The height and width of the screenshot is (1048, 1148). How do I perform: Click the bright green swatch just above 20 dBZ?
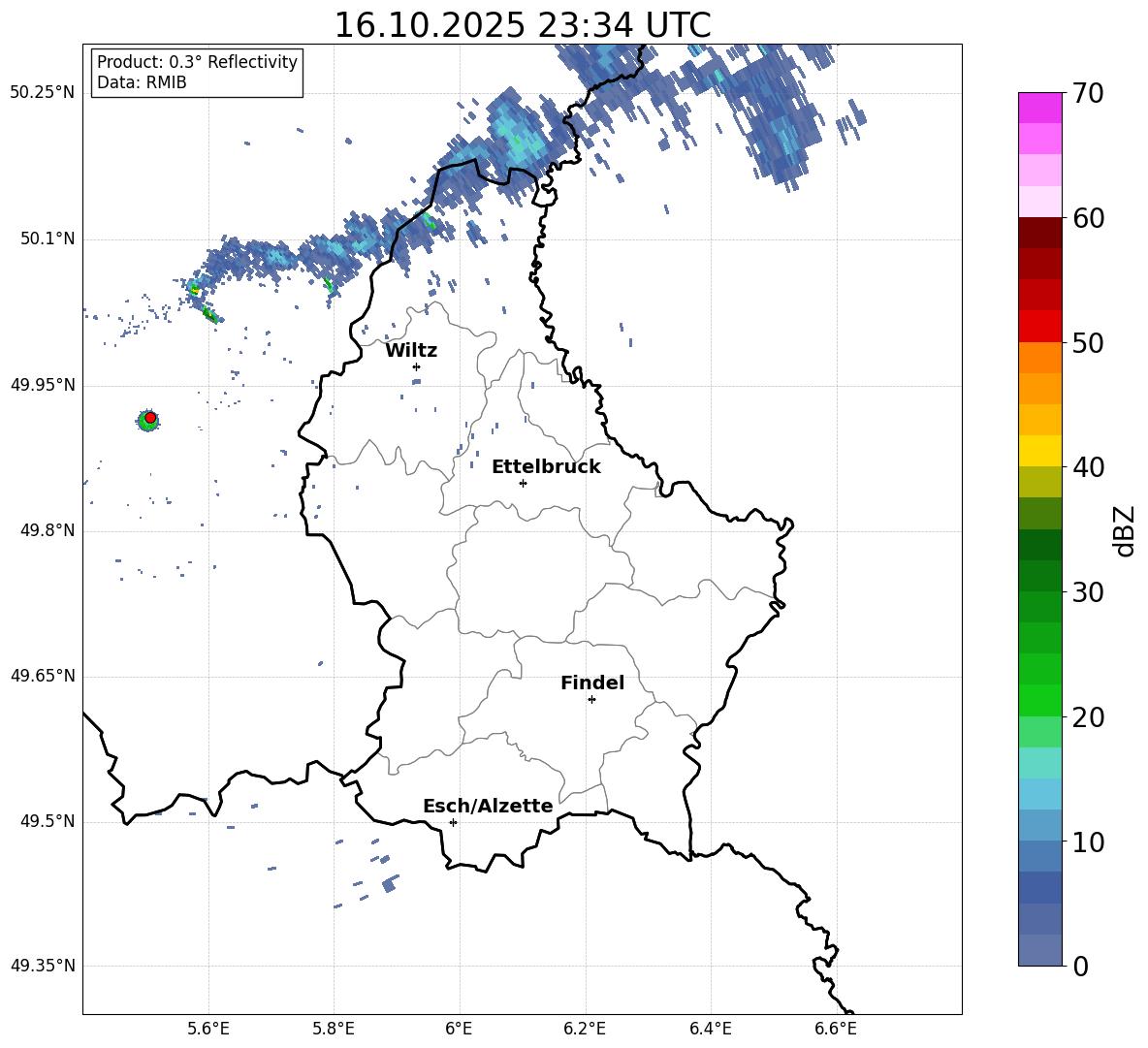1039,700
